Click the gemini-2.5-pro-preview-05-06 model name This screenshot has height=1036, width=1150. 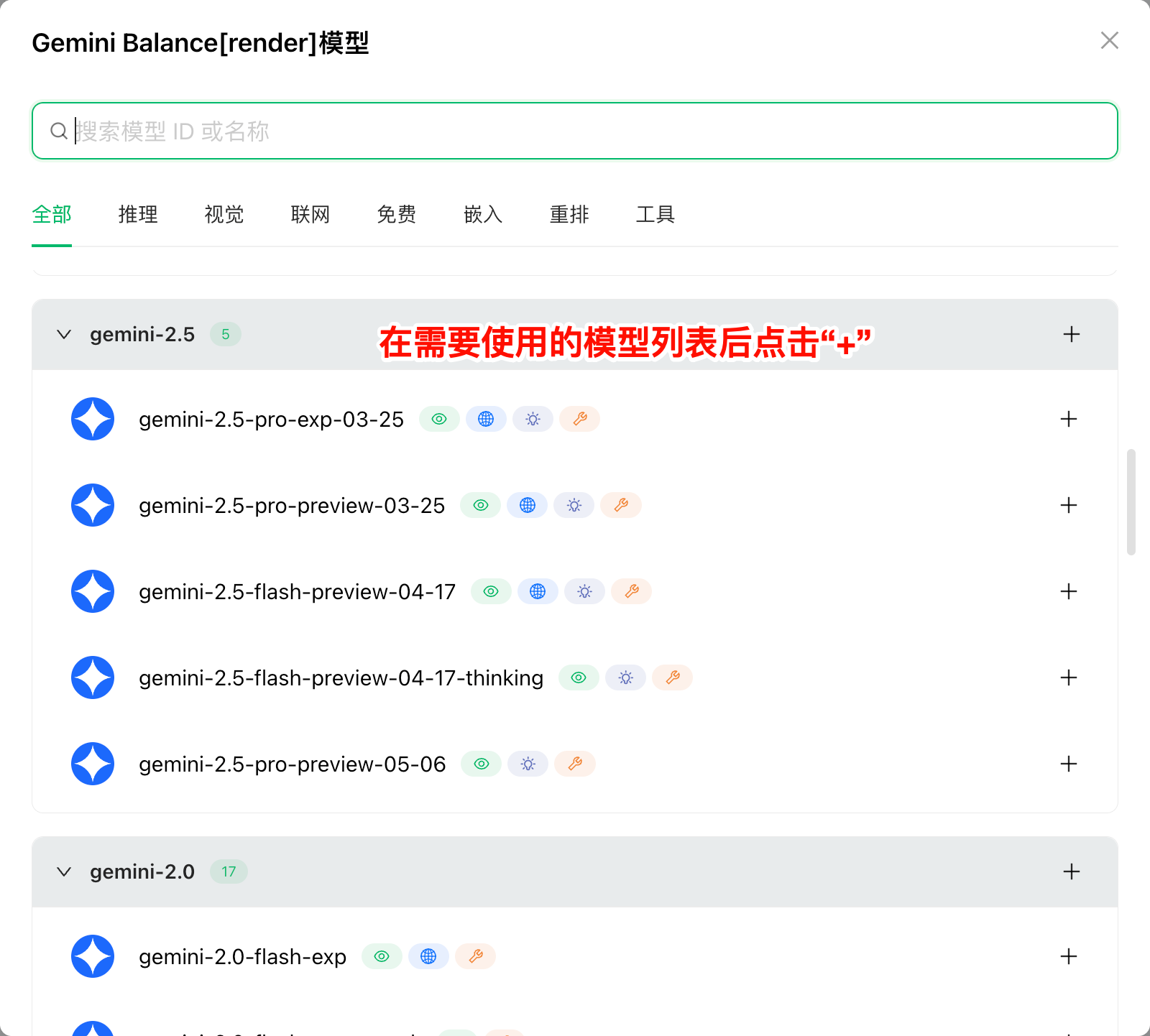293,764
